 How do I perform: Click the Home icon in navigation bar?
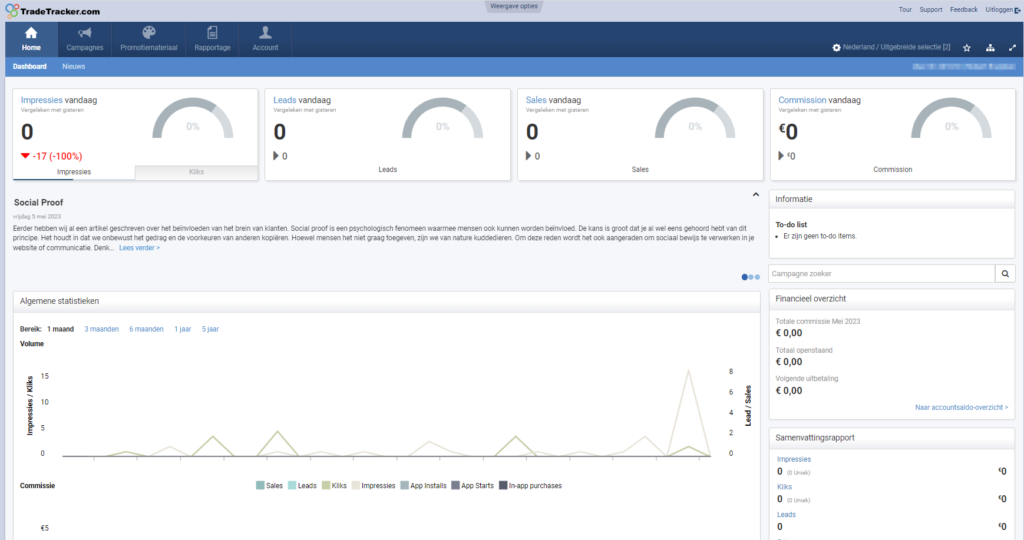point(31,33)
